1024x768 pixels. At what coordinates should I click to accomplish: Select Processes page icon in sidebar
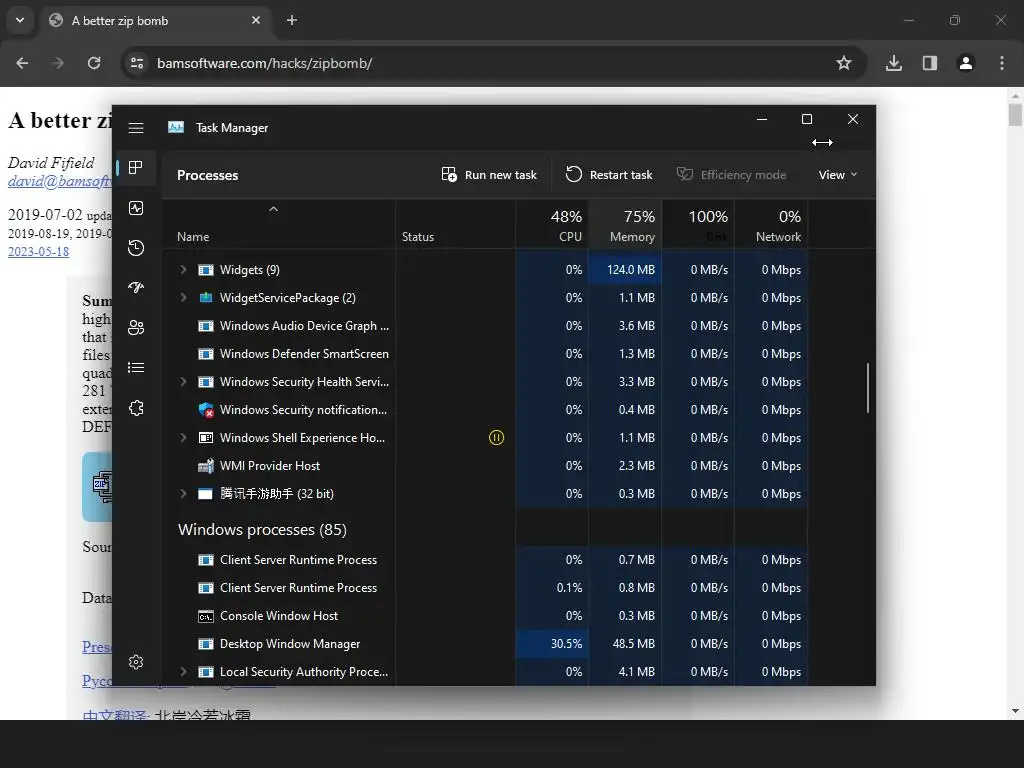click(x=136, y=168)
